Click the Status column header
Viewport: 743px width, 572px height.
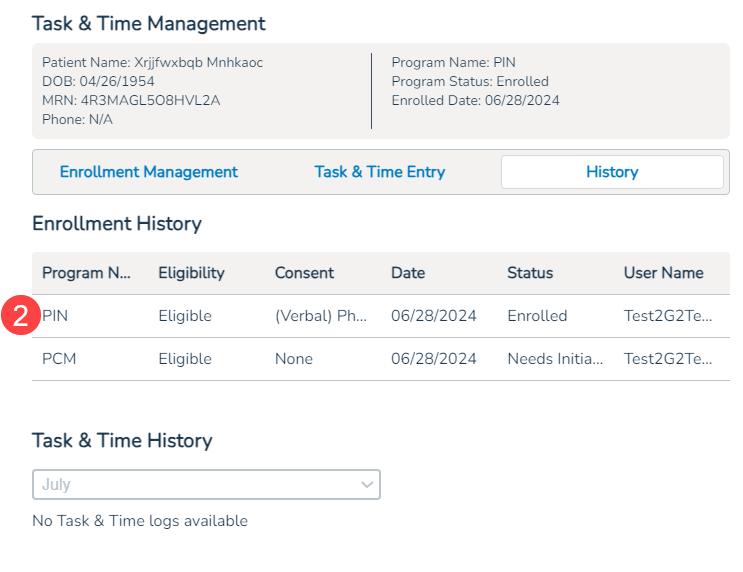point(530,273)
